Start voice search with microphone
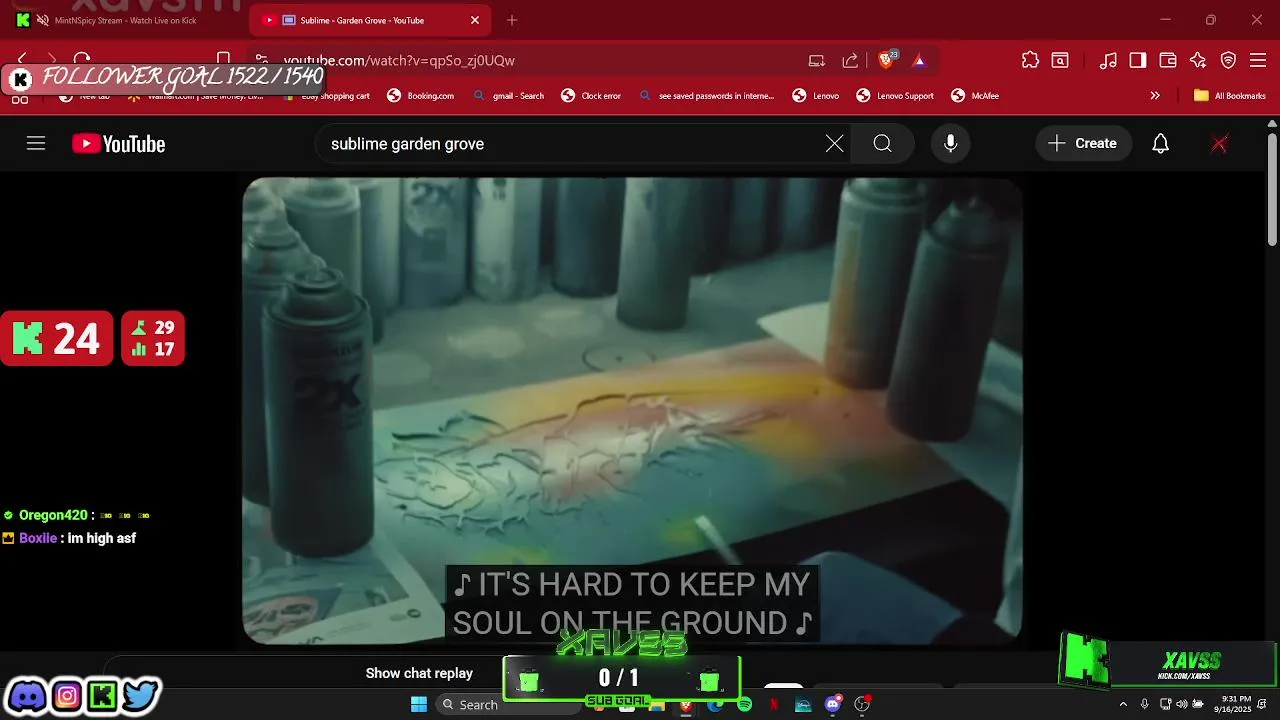 click(x=950, y=144)
